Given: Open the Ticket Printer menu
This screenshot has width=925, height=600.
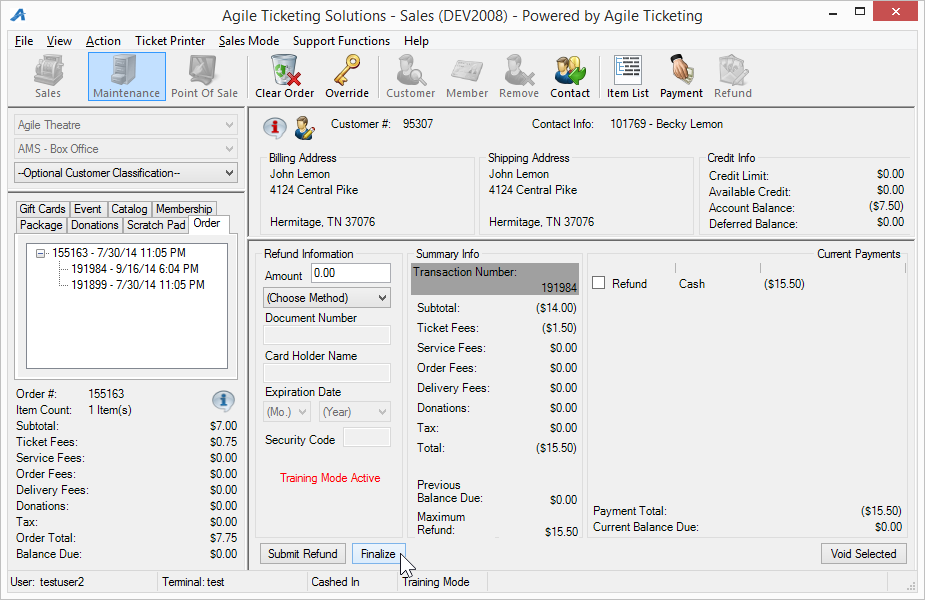Looking at the screenshot, I should click(x=170, y=41).
